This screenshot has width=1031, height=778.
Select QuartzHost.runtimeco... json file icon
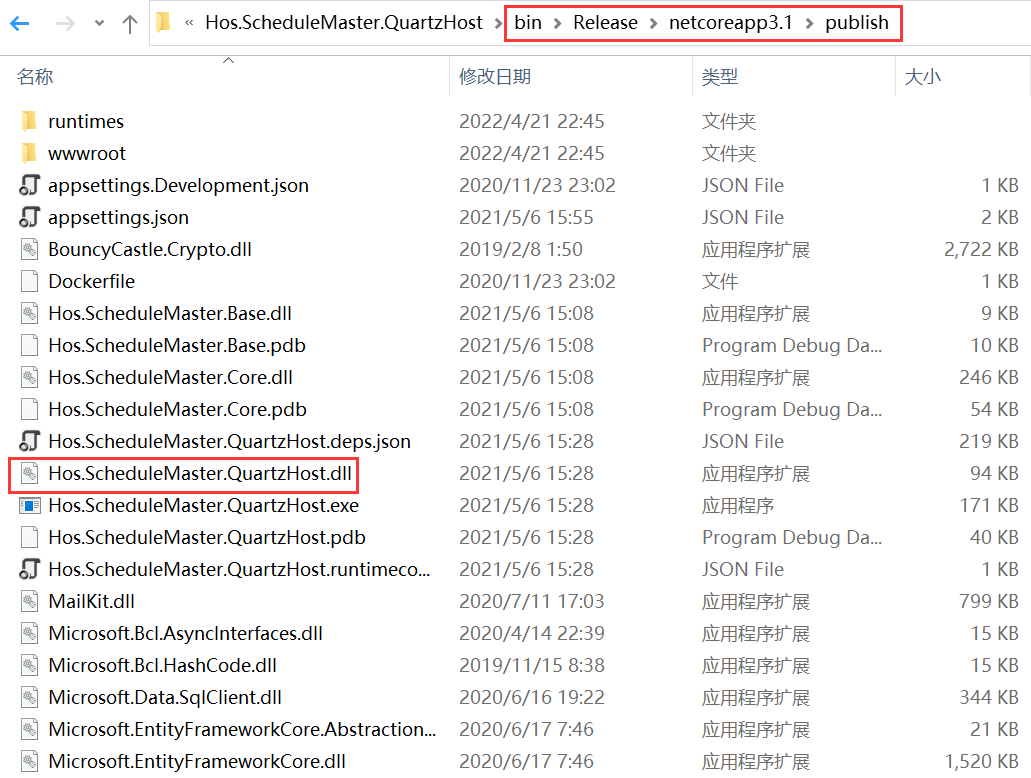pos(30,570)
